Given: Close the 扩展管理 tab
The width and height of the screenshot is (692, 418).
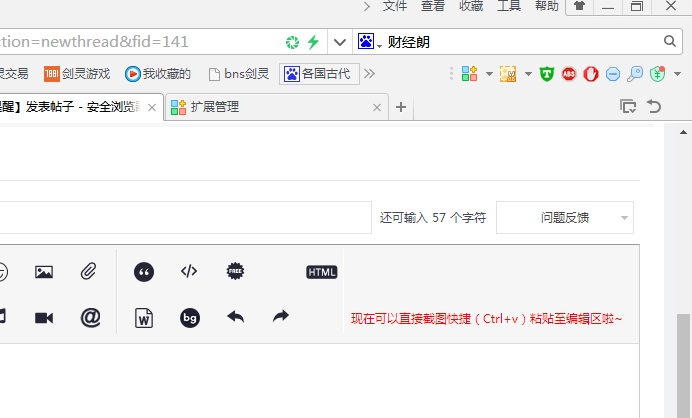Looking at the screenshot, I should (376, 107).
